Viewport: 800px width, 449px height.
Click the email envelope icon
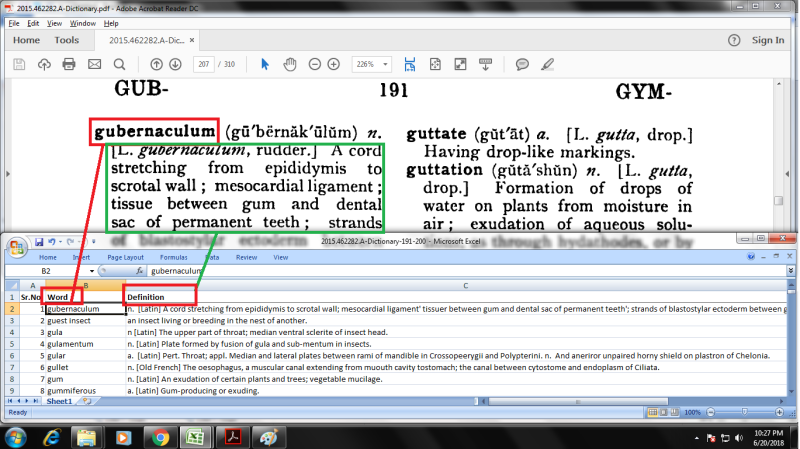(94, 64)
